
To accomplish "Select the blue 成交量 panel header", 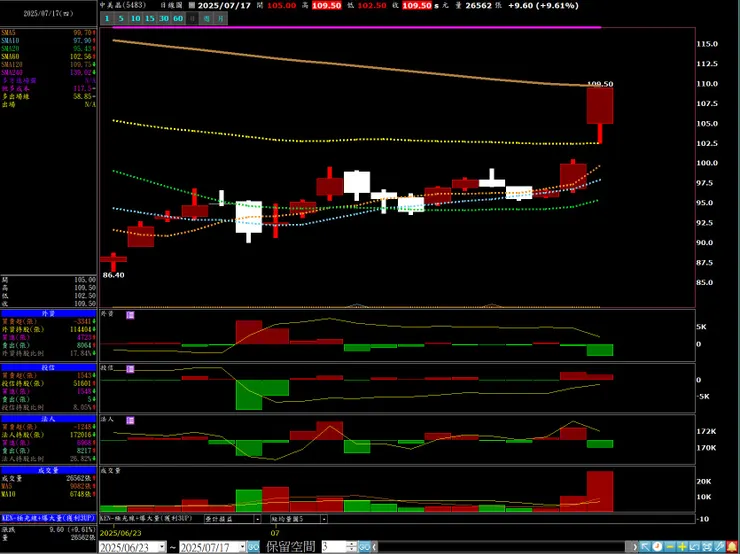I will (x=48, y=470).
